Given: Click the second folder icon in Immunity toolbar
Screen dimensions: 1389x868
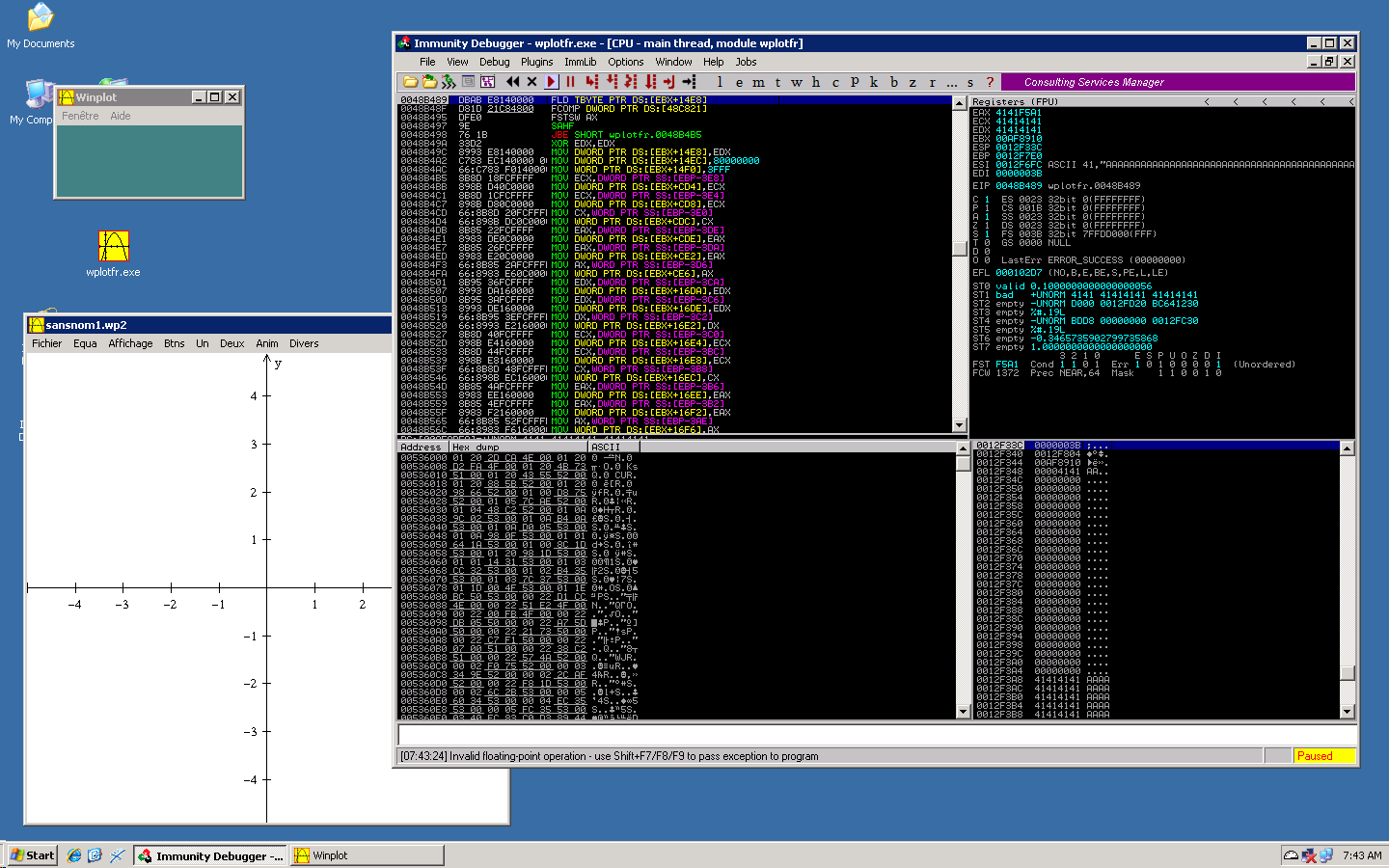Looking at the screenshot, I should (429, 82).
